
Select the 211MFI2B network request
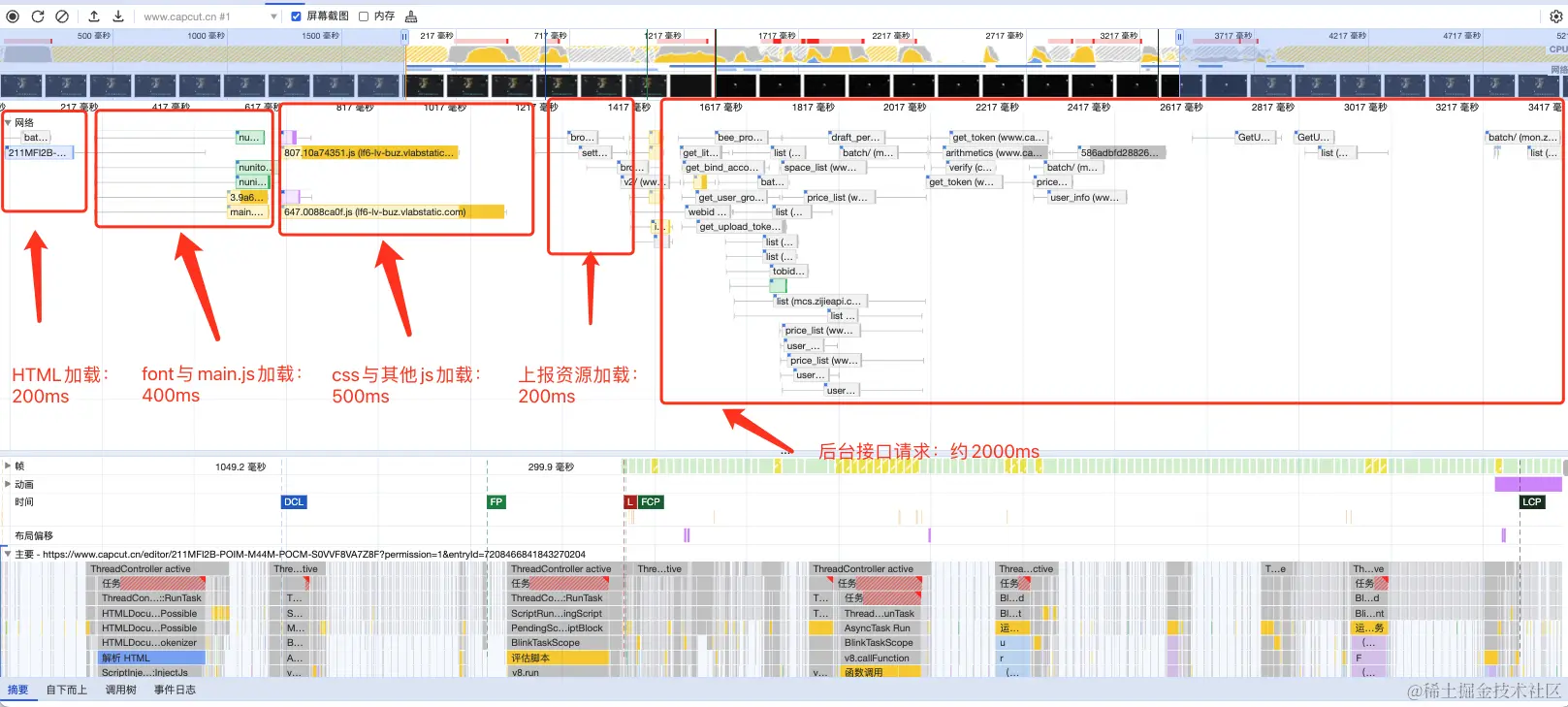tap(39, 153)
